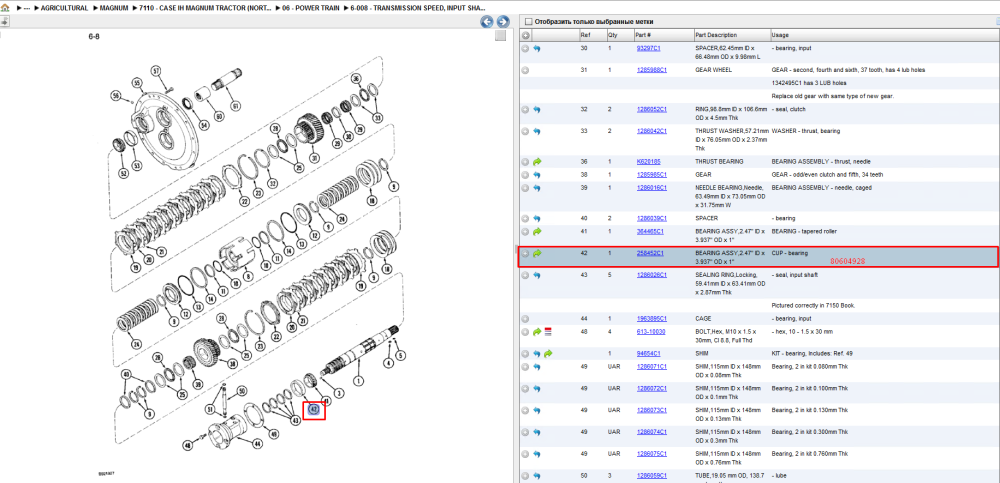The width and height of the screenshot is (1000, 483).
Task: Select callout 57 bubble in diagram
Action: tap(157, 70)
